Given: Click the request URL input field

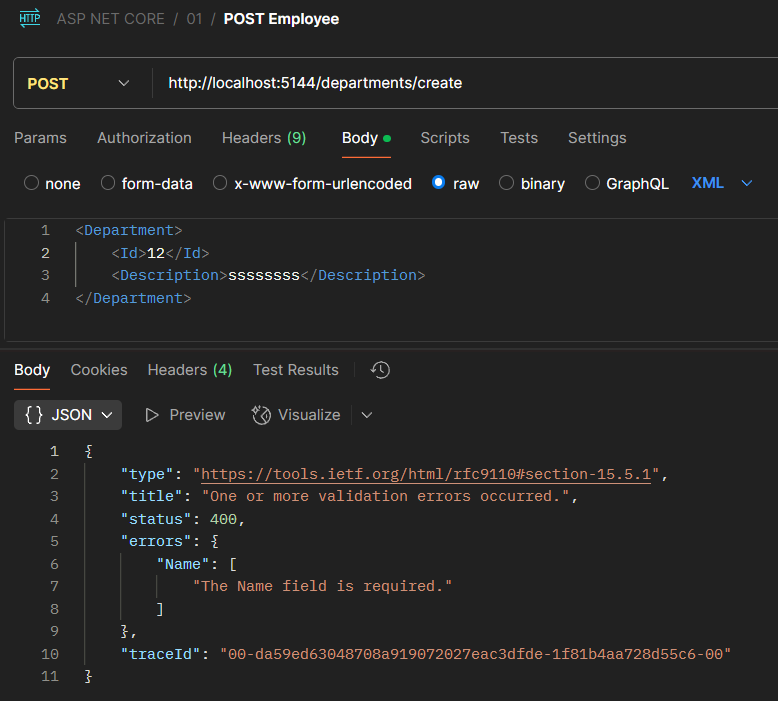Looking at the screenshot, I should pos(450,83).
